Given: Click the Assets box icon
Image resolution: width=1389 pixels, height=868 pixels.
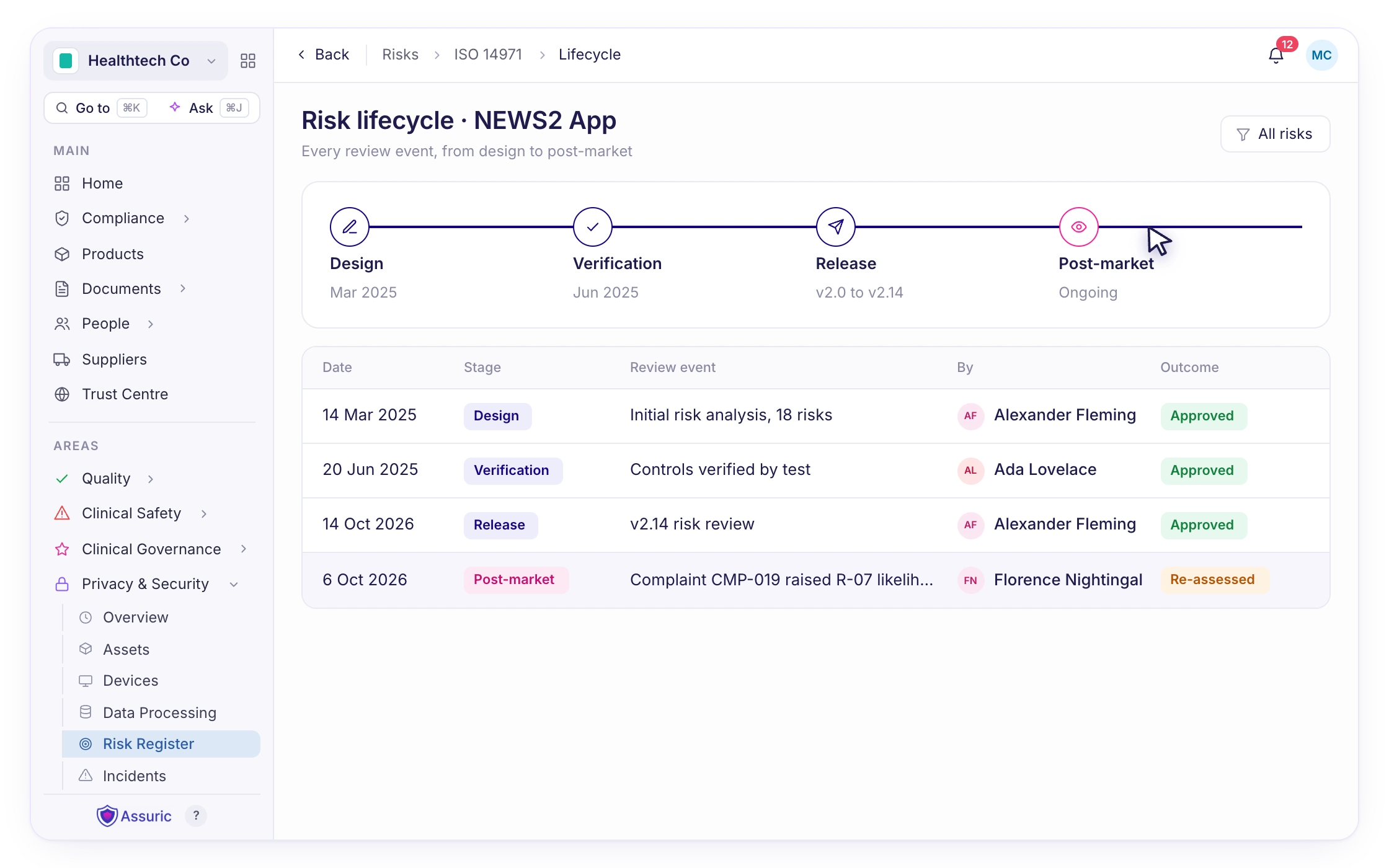Looking at the screenshot, I should point(86,649).
